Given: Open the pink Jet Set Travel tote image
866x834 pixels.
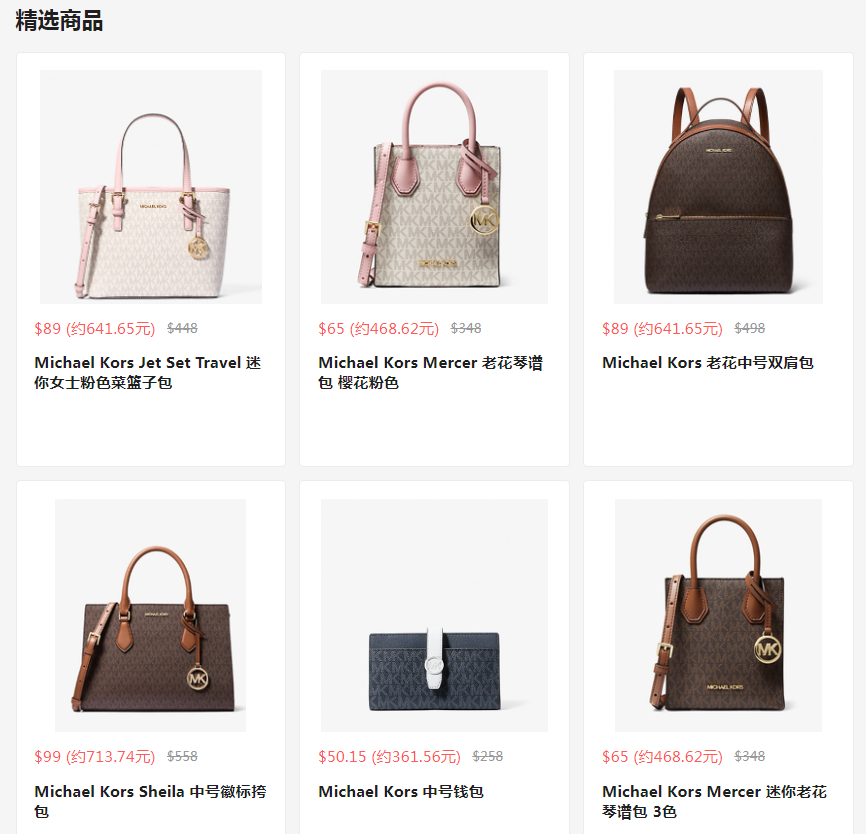Looking at the screenshot, I should (x=151, y=187).
